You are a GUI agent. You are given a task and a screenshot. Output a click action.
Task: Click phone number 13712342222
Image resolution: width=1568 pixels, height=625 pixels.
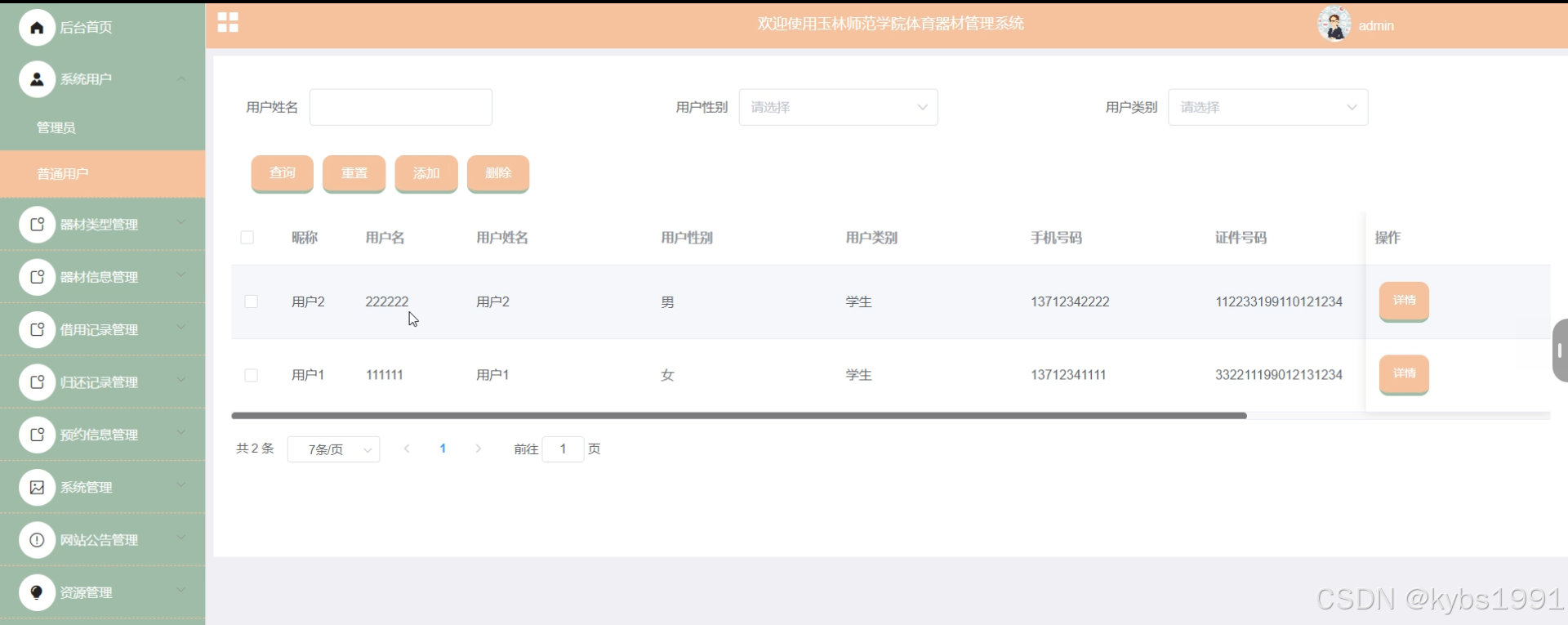(x=1070, y=301)
